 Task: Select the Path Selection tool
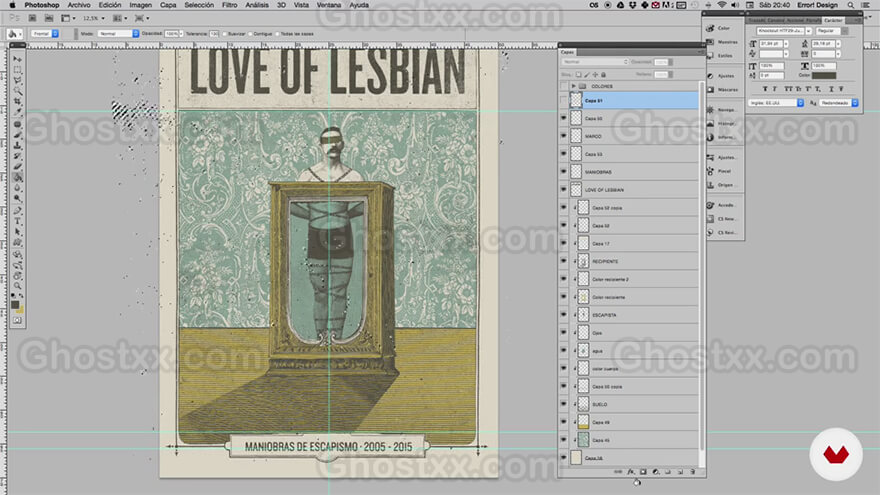17,232
